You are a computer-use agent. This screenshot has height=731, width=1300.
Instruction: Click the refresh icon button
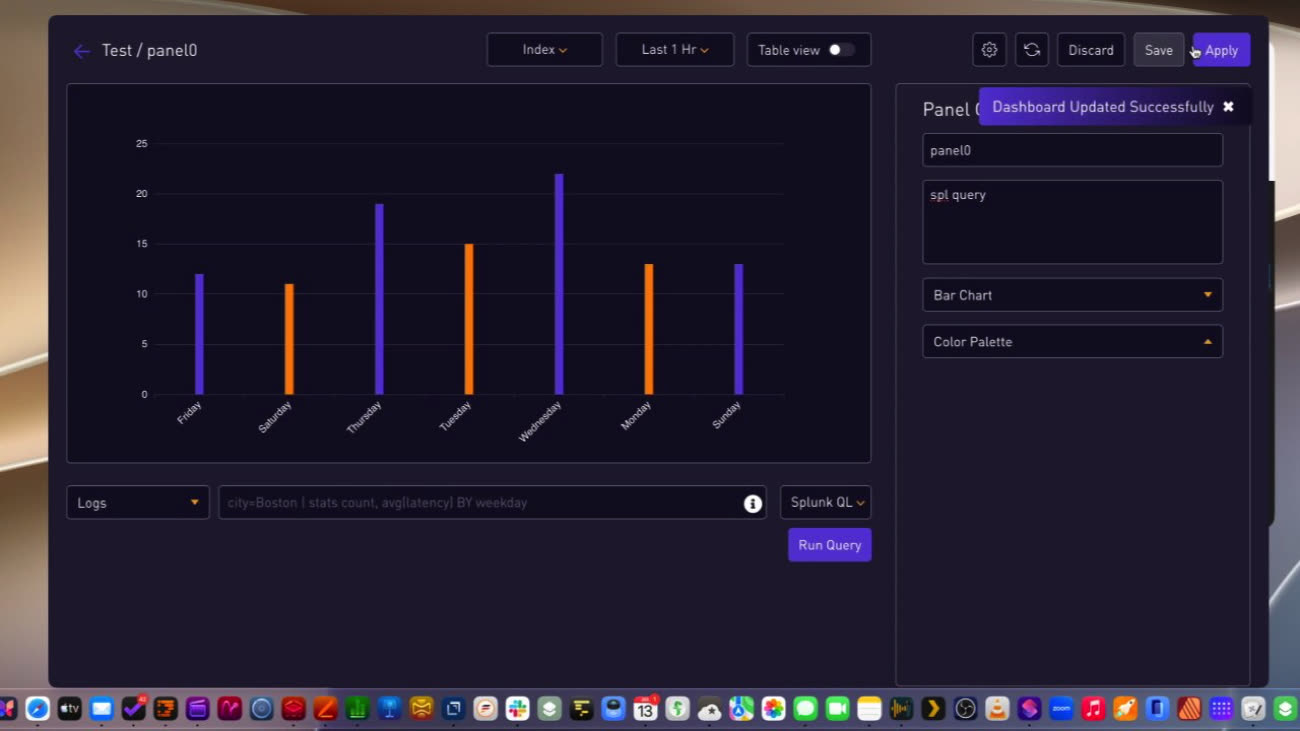(x=1032, y=50)
